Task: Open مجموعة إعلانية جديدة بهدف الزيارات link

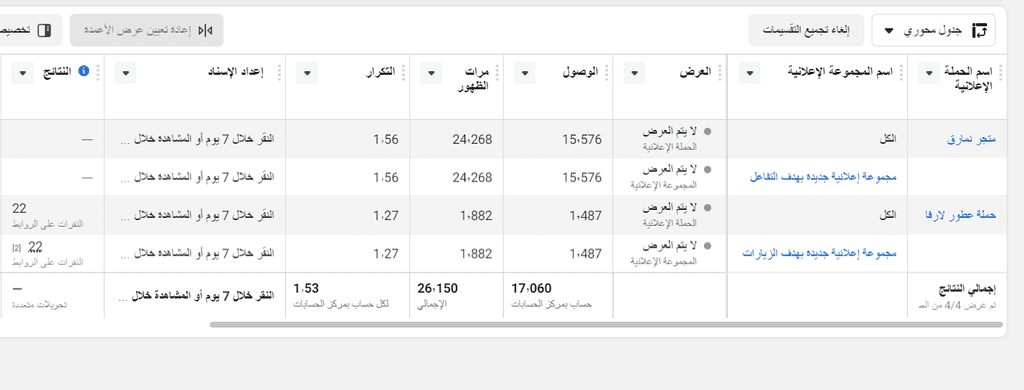Action: tap(819, 252)
